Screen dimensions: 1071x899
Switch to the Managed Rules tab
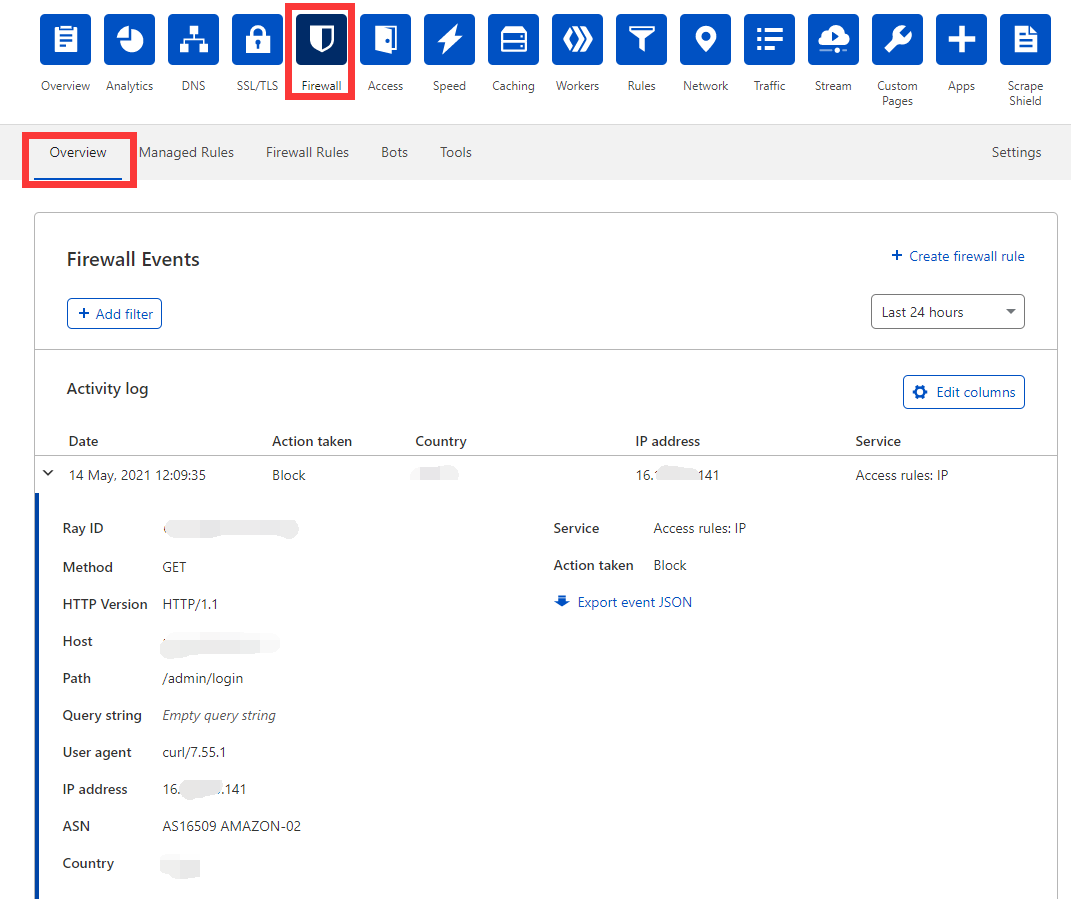[x=186, y=153]
